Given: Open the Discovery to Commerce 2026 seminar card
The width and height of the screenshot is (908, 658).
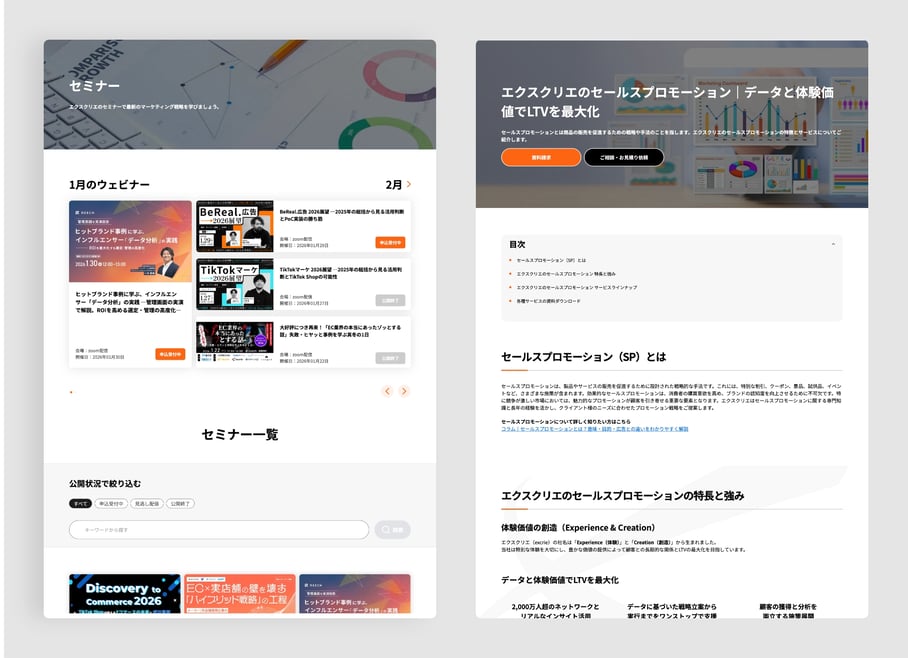Looking at the screenshot, I should pyautogui.click(x=124, y=594).
